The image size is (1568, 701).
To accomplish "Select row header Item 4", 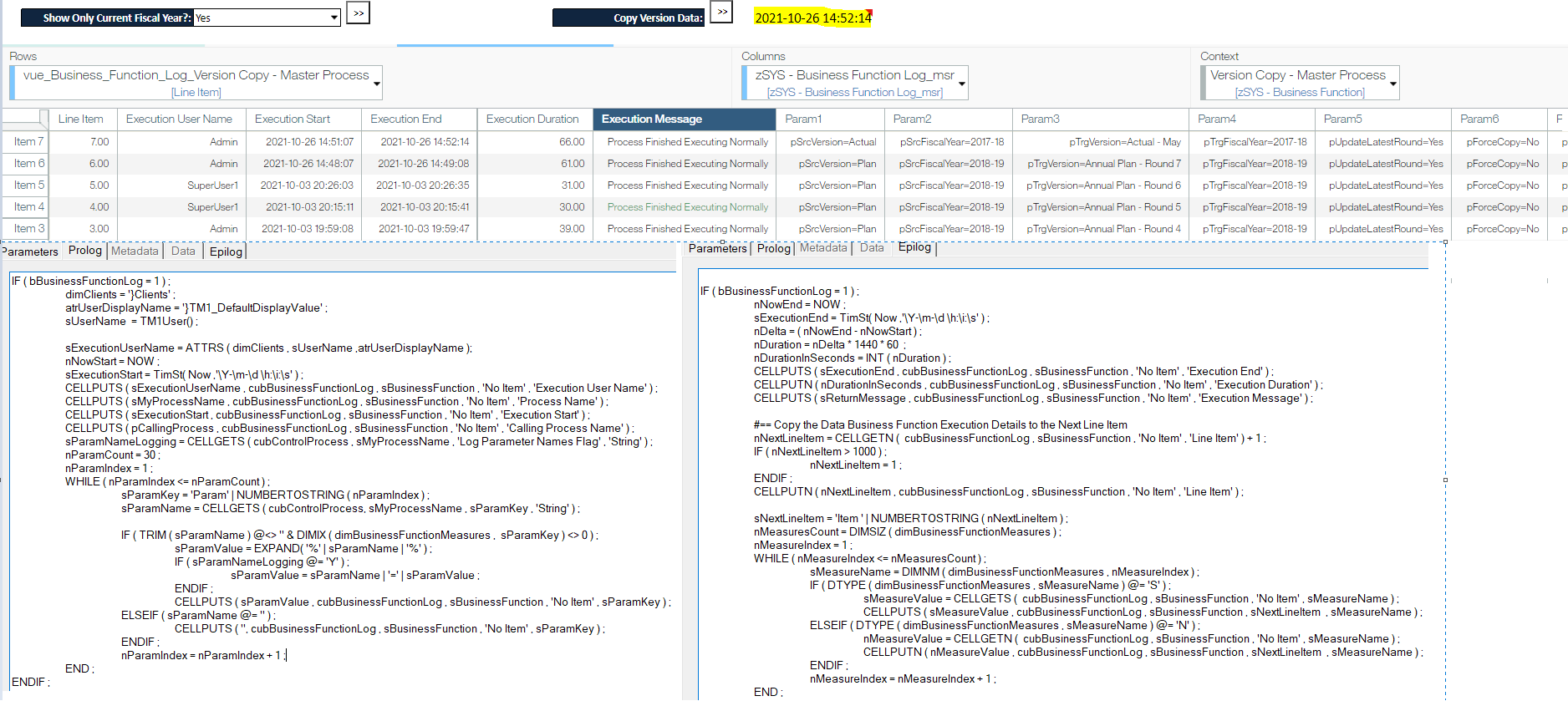I will pos(26,206).
